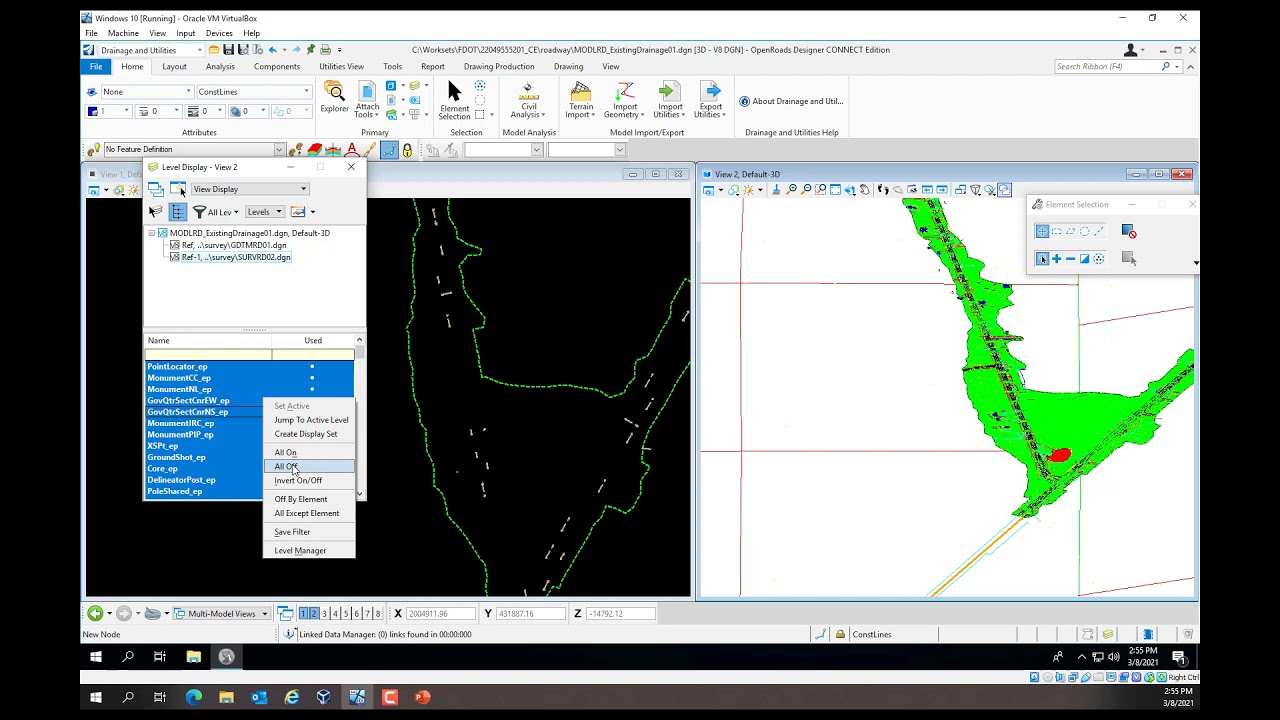Screen dimensions: 1280x720
Task: Open Attach Tools in the ribbon
Action: 367,100
